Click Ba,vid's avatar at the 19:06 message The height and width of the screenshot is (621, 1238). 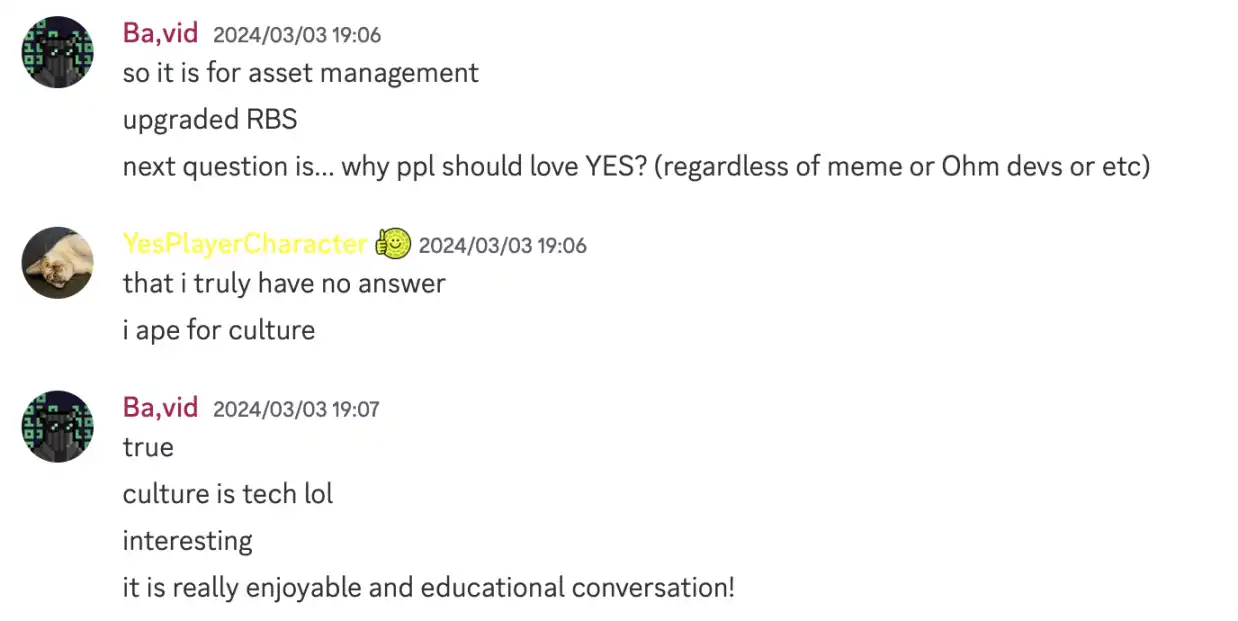tap(57, 52)
